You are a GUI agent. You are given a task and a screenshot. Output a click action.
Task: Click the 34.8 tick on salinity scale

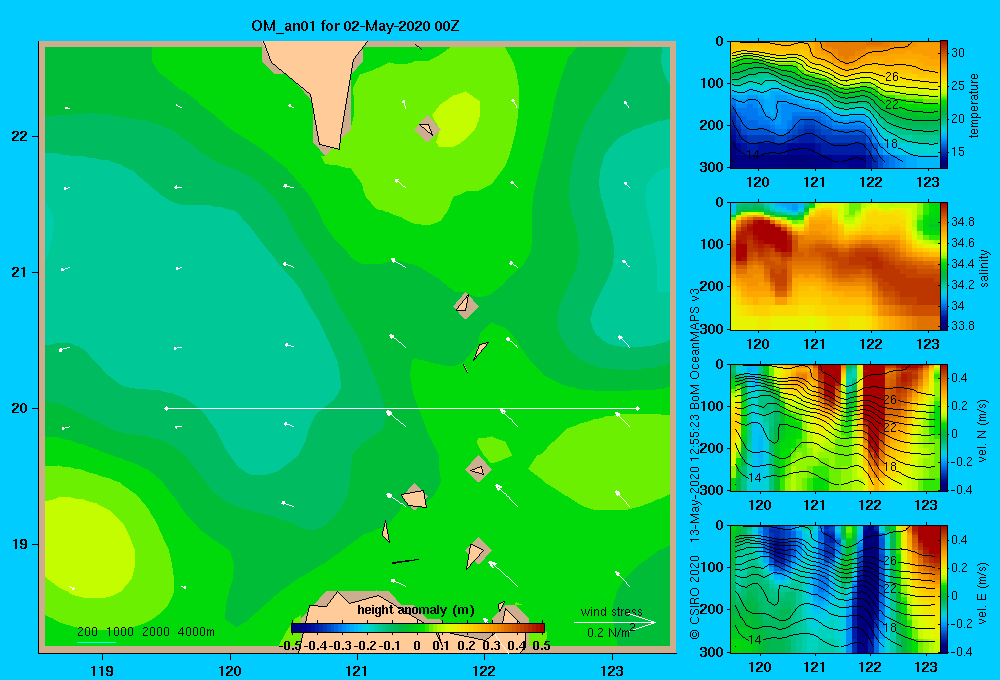click(x=962, y=222)
